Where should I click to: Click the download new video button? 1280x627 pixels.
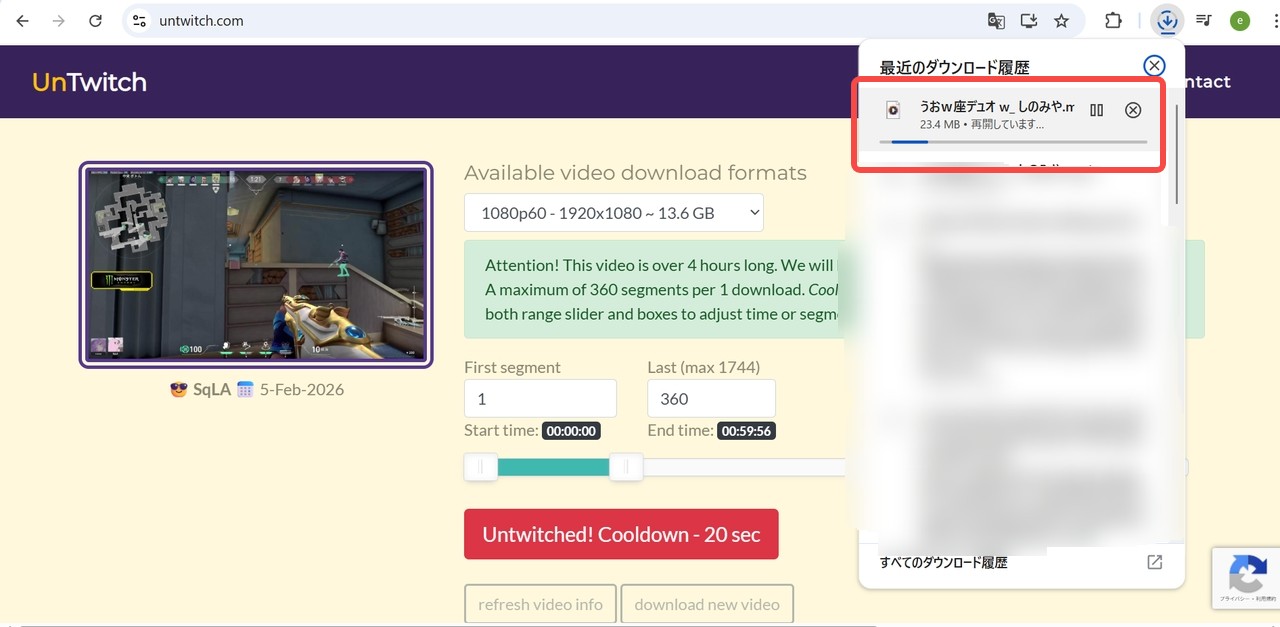pyautogui.click(x=706, y=605)
